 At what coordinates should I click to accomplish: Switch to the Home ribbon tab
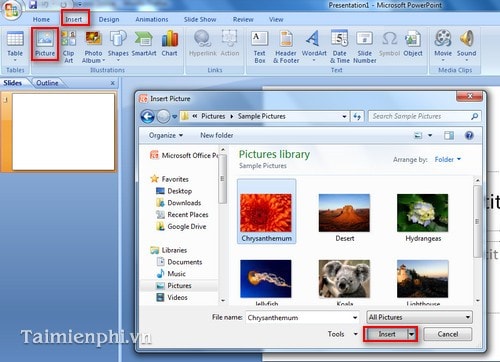pos(41,20)
